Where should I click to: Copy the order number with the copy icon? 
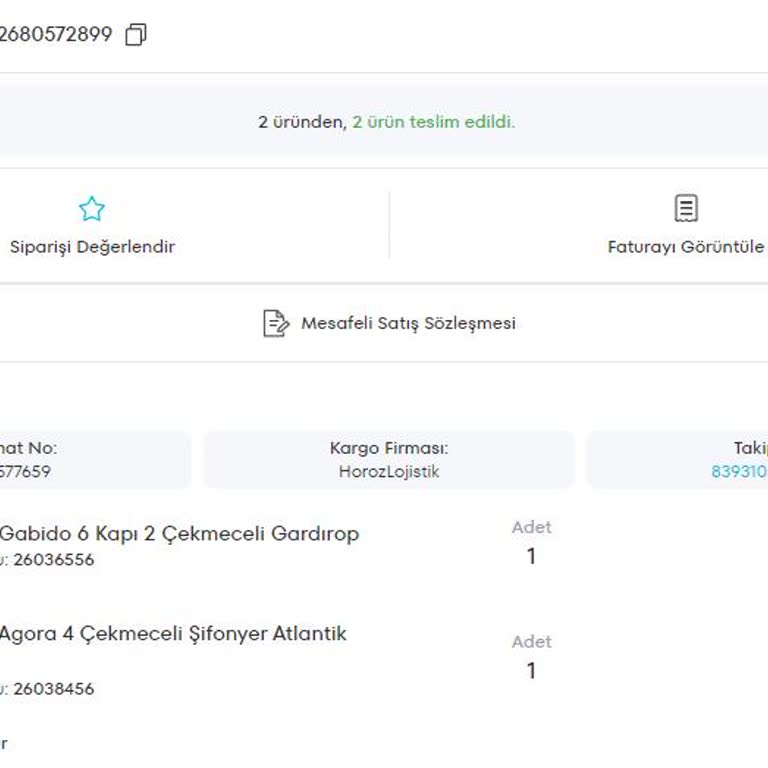136,35
